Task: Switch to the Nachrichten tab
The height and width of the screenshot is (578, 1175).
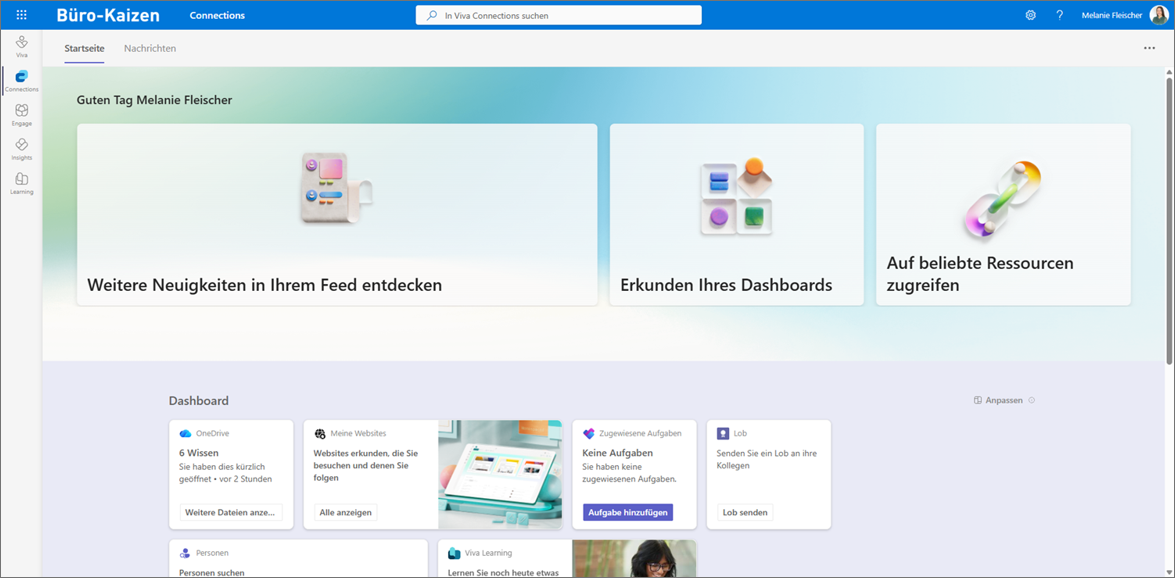Action: [150, 48]
